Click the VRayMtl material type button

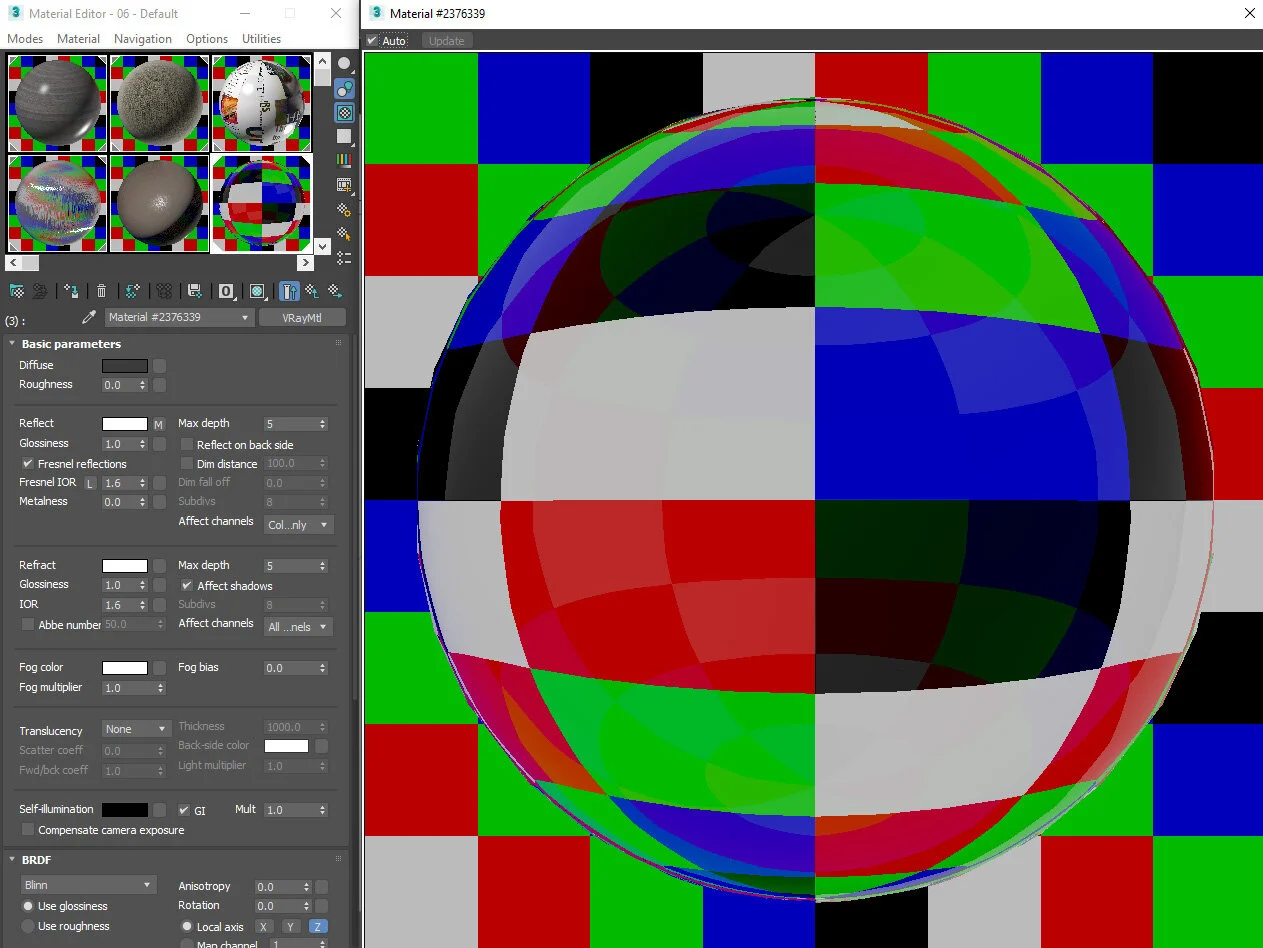pyautogui.click(x=302, y=317)
